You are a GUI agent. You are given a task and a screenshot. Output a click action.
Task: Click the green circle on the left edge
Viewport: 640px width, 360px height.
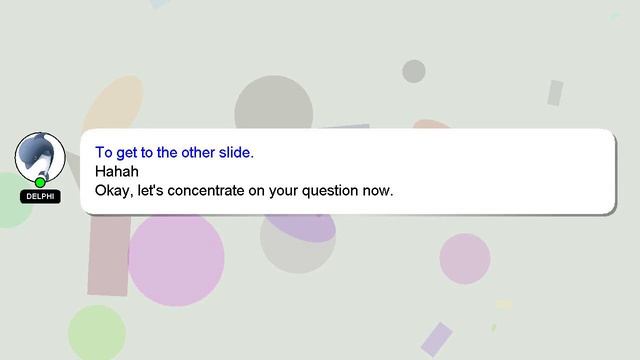coord(14,200)
